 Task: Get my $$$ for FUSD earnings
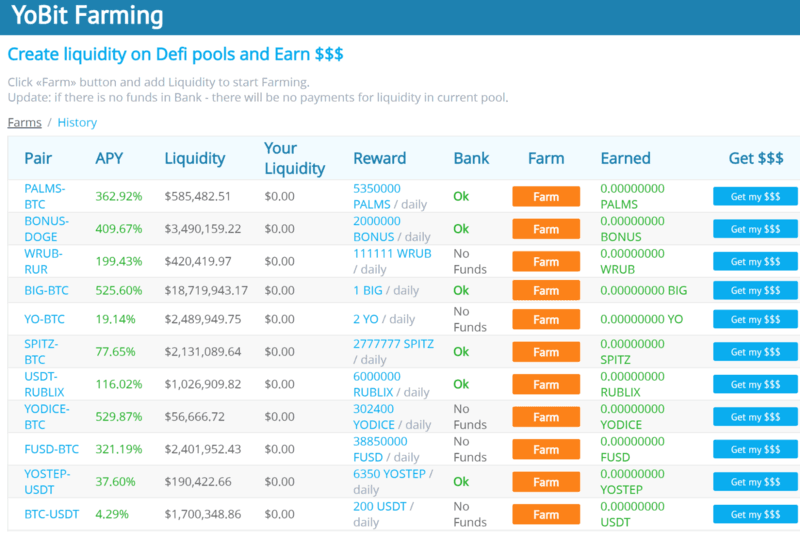click(x=755, y=449)
